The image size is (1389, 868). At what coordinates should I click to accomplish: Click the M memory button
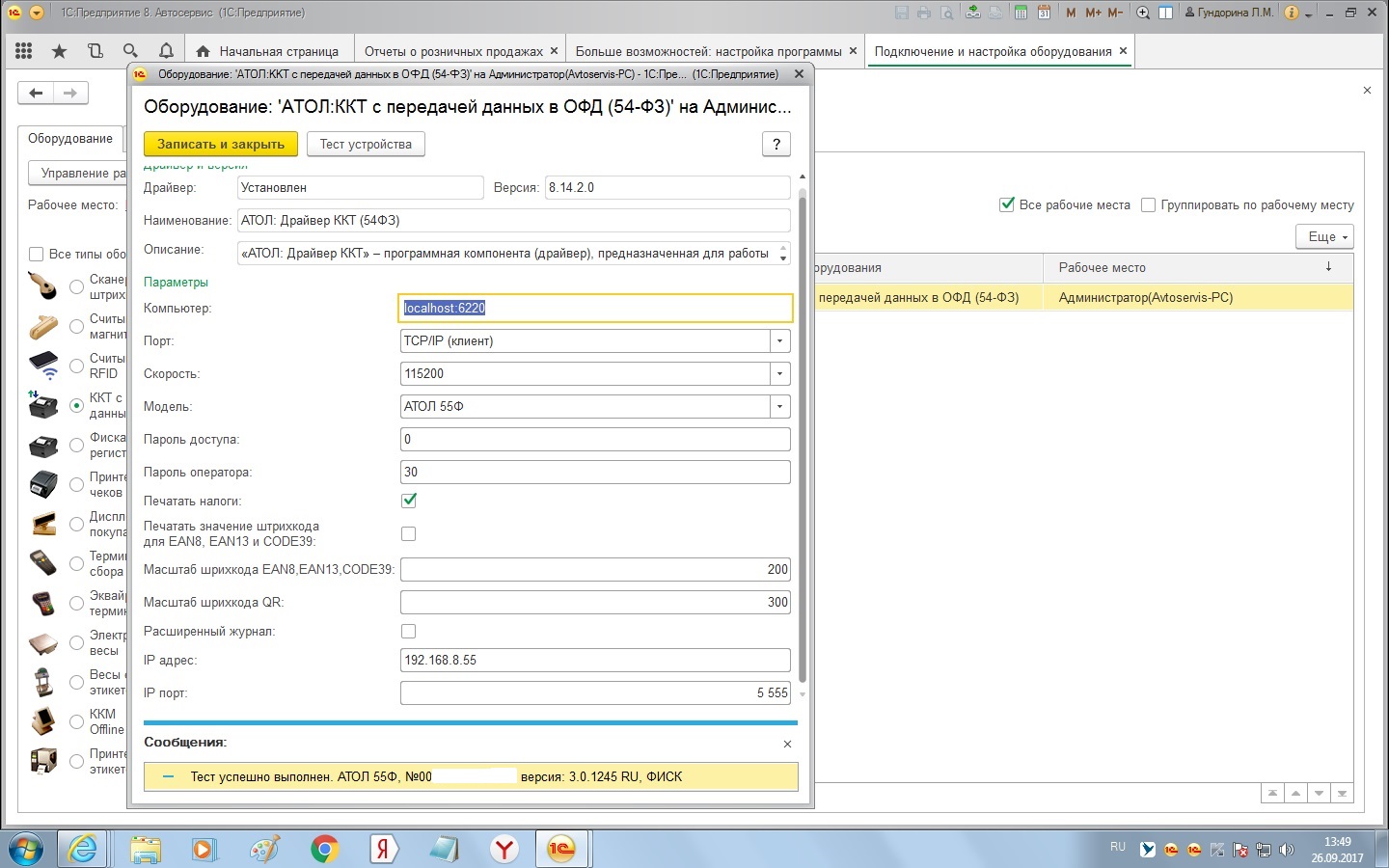tap(1071, 13)
